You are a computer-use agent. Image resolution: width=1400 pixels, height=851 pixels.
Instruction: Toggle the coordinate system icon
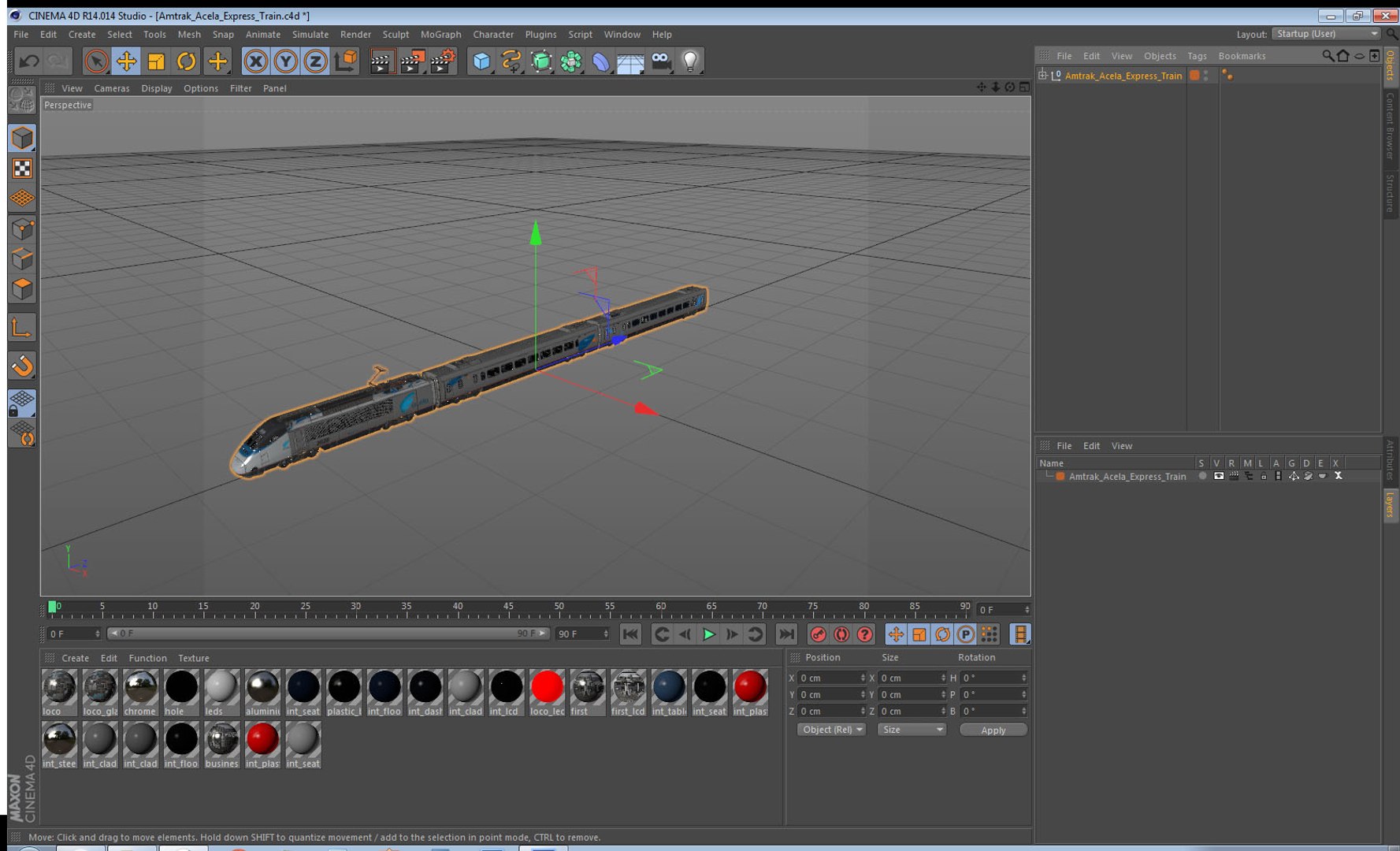(x=345, y=61)
